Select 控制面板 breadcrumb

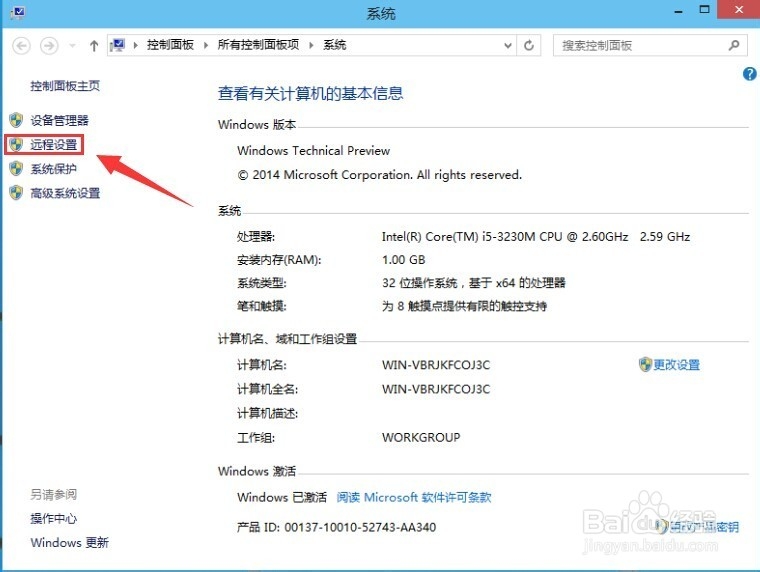coord(171,45)
